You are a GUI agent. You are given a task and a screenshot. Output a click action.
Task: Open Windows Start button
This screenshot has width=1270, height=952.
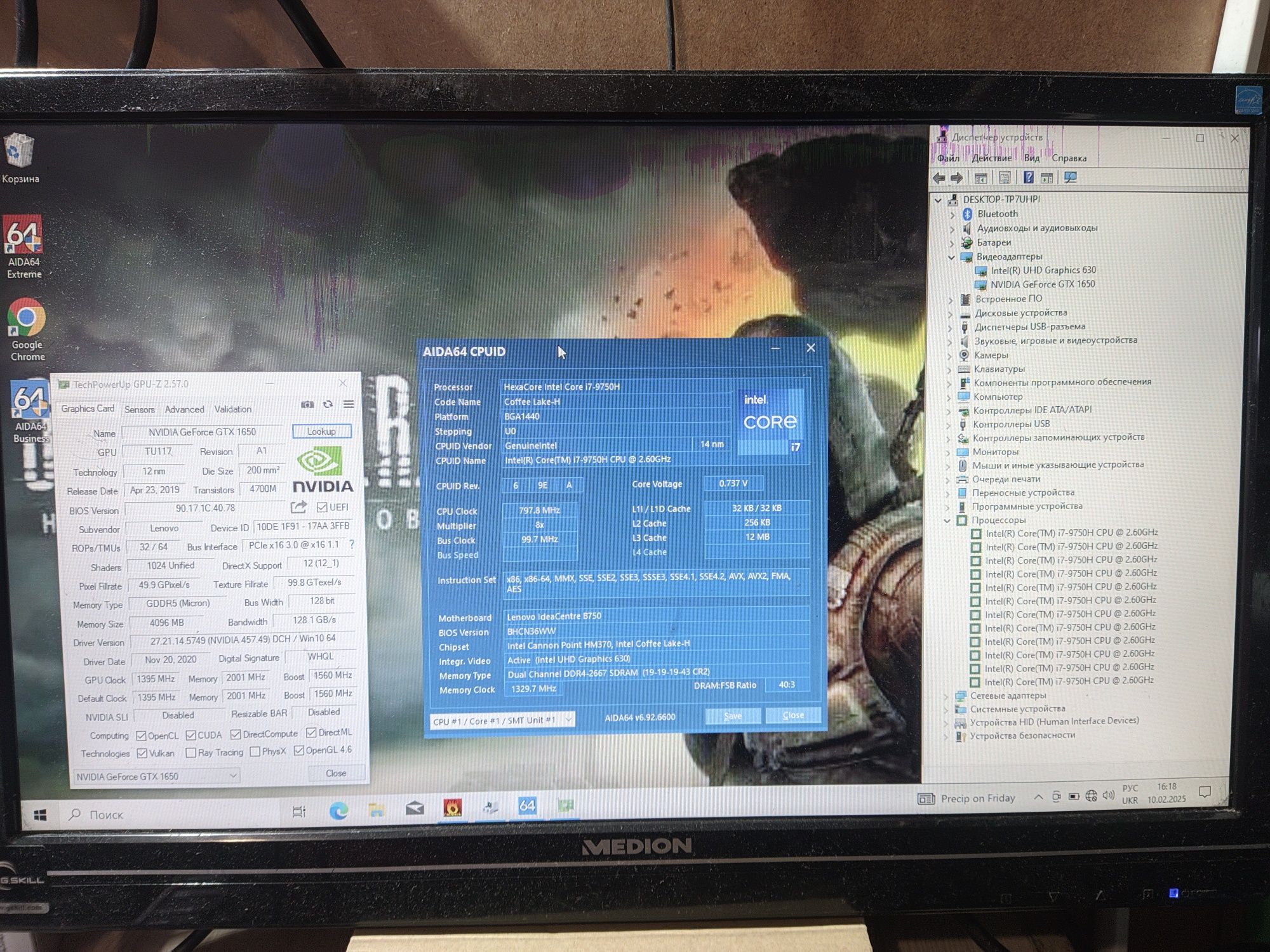click(40, 816)
